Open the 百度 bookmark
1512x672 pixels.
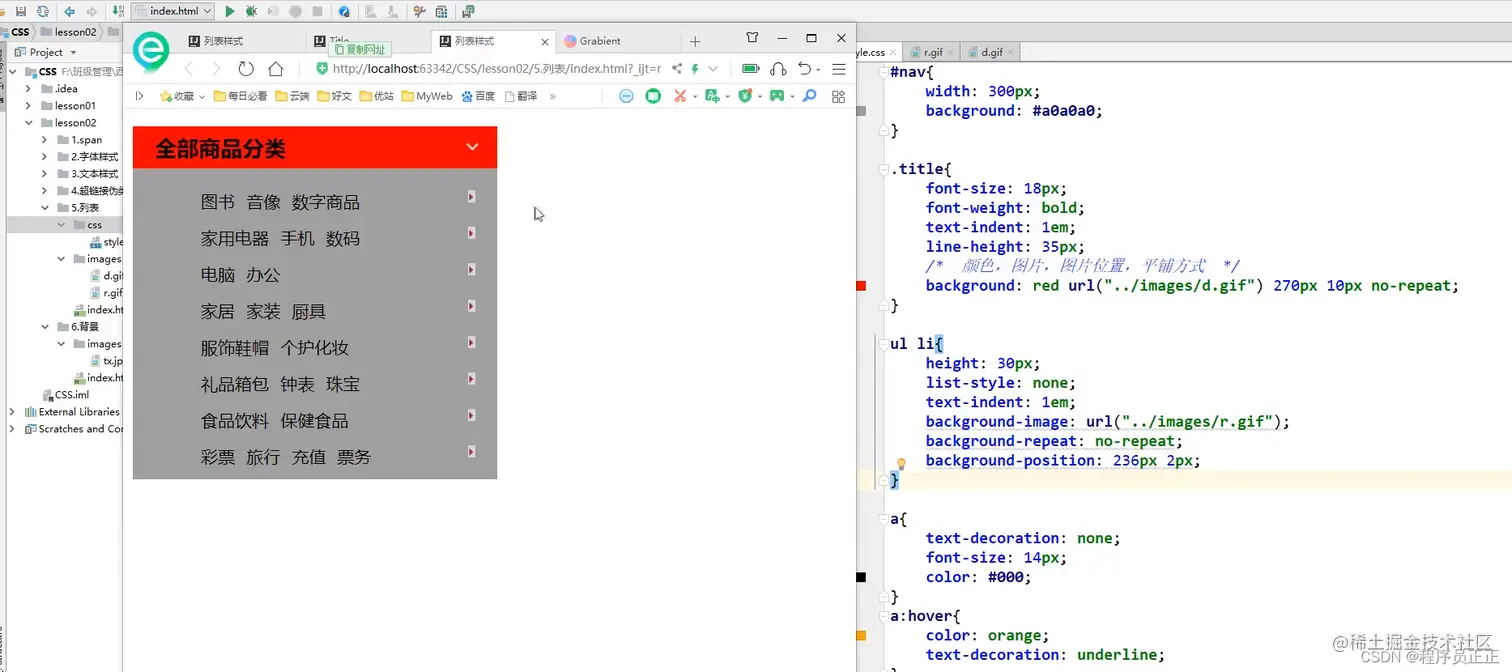tap(478, 97)
